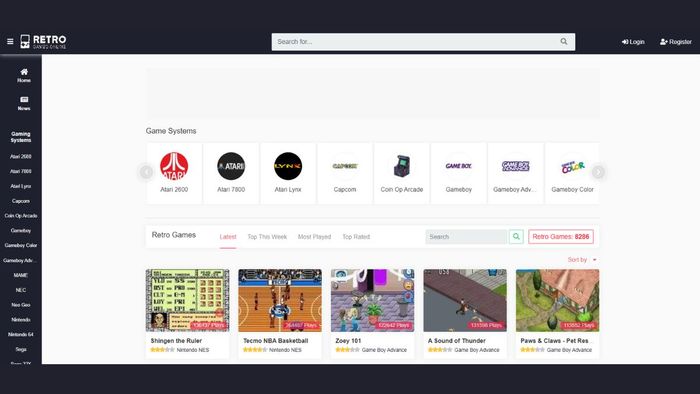Open the Shingen the Ruler thumbnail
This screenshot has height=394, width=700.
pyautogui.click(x=188, y=300)
